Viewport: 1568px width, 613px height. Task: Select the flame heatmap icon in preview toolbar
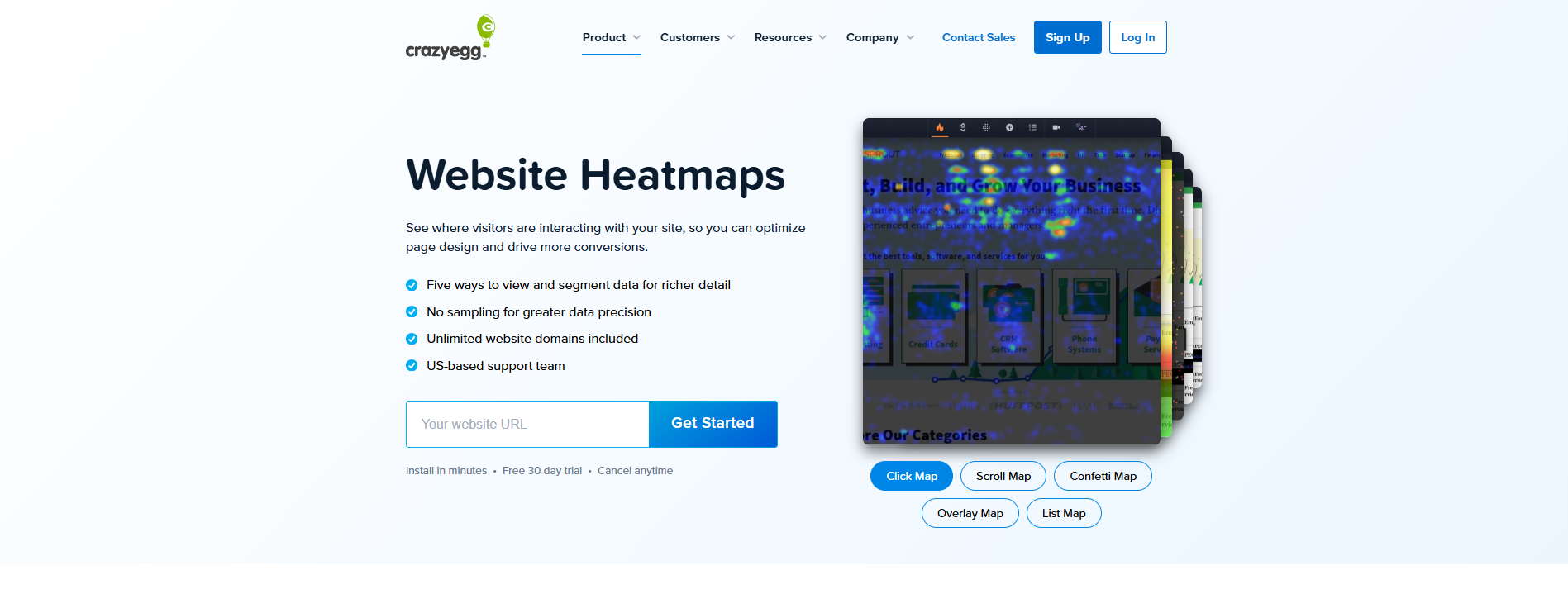click(x=940, y=127)
